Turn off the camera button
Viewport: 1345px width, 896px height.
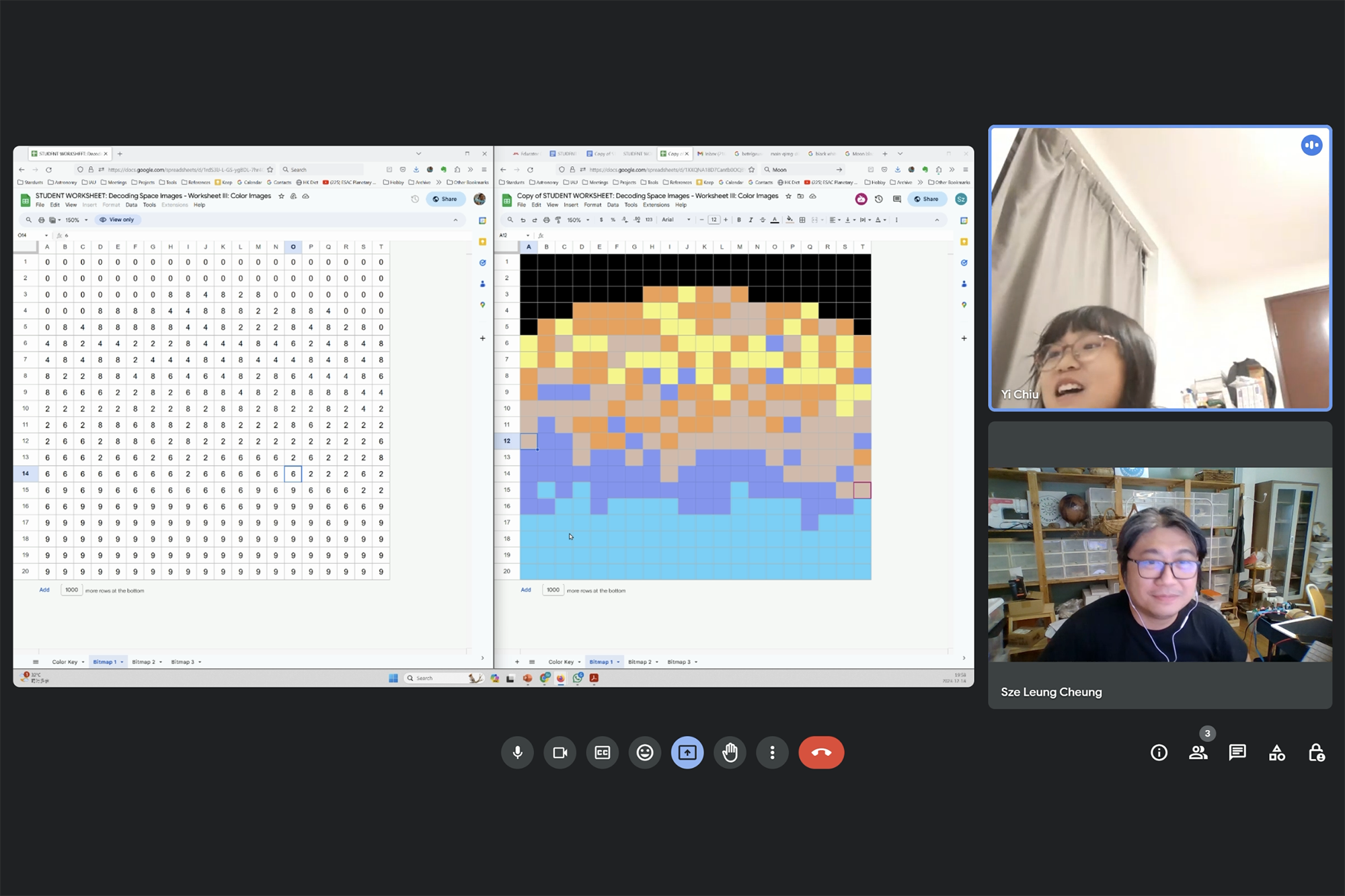pos(560,752)
